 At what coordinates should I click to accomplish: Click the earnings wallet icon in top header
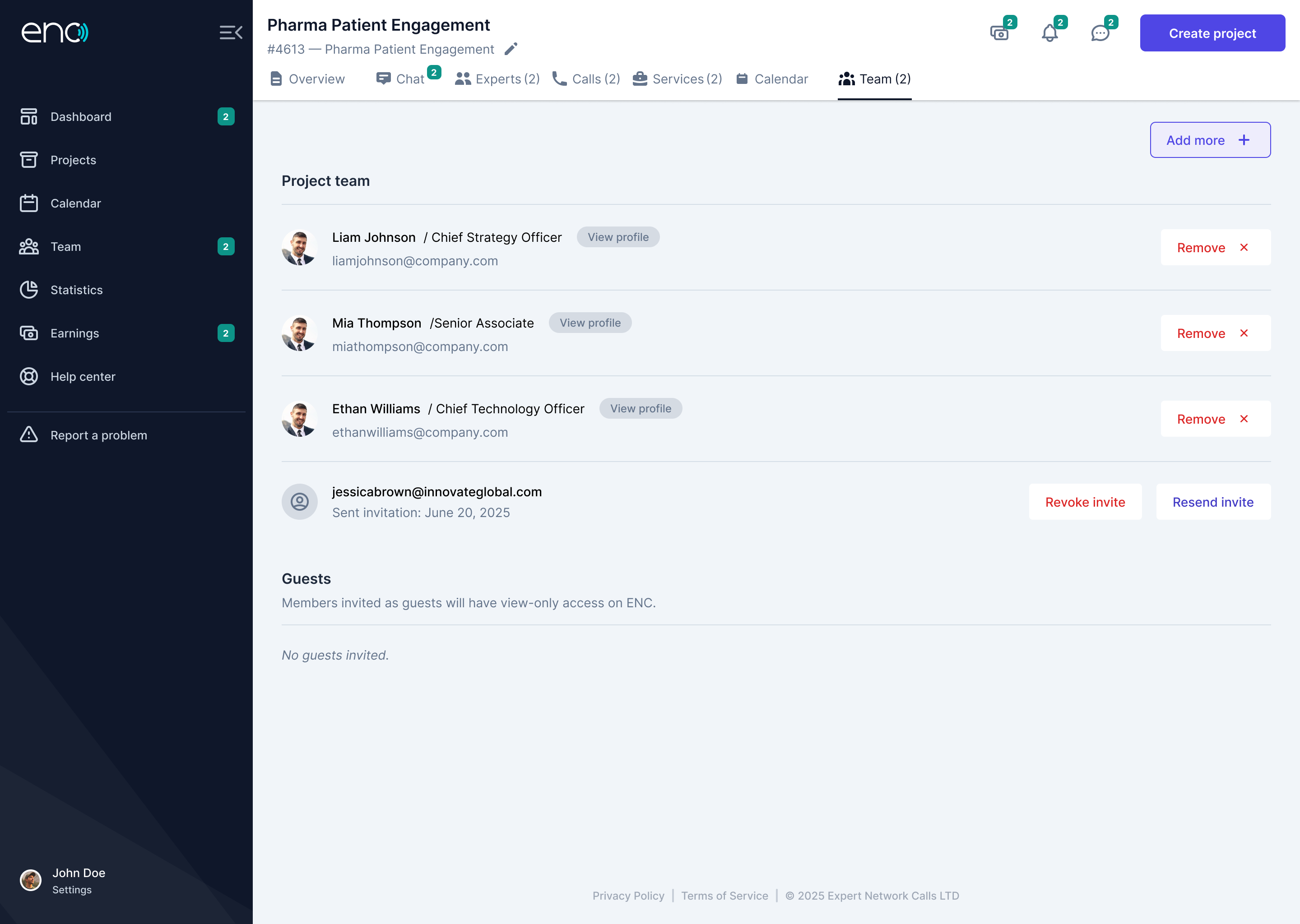coord(999,33)
